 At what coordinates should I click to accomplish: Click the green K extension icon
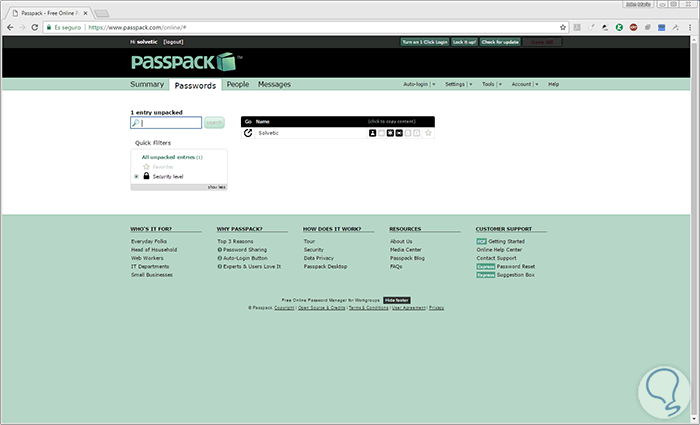click(x=619, y=27)
